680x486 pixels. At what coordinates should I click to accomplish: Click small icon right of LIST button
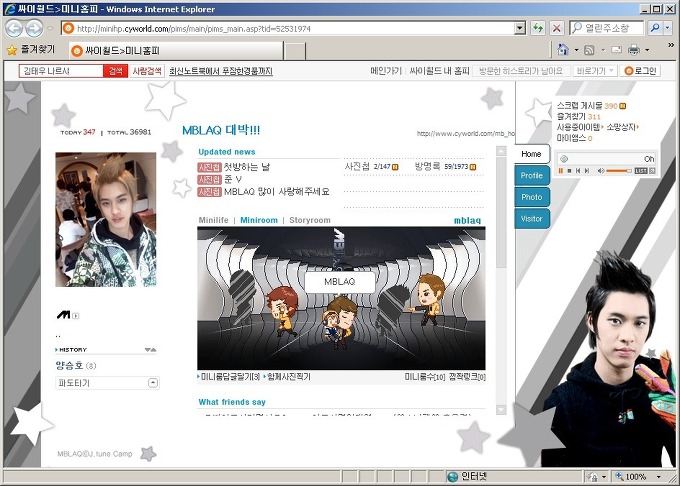coord(652,171)
